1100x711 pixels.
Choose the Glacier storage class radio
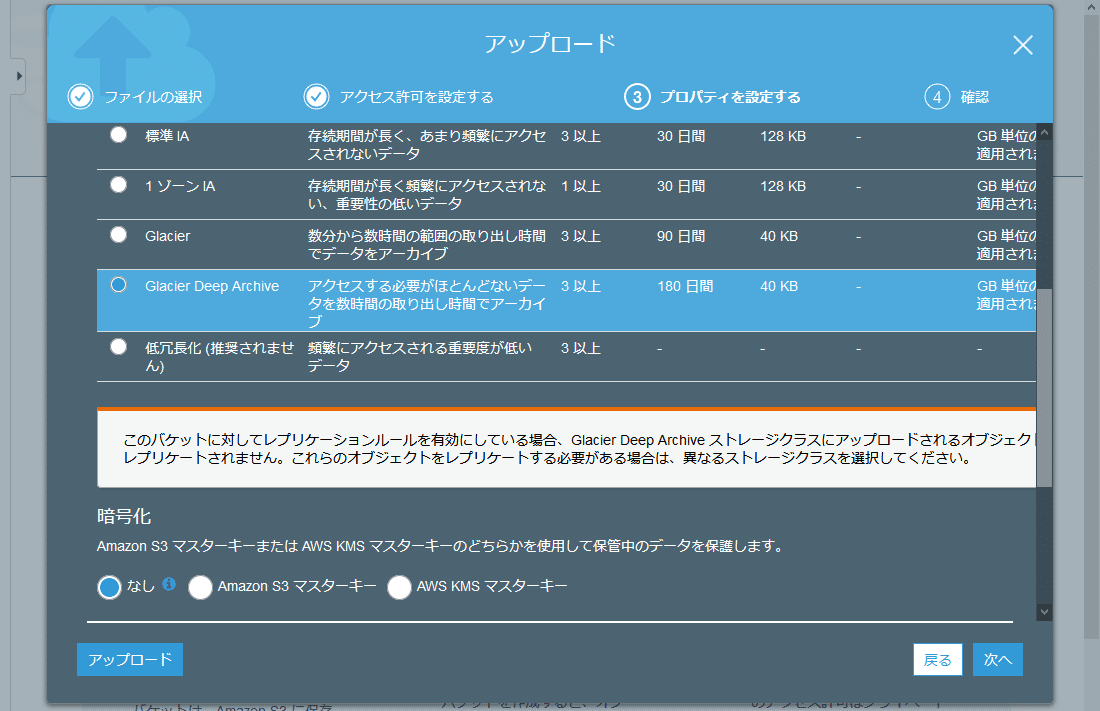point(119,234)
